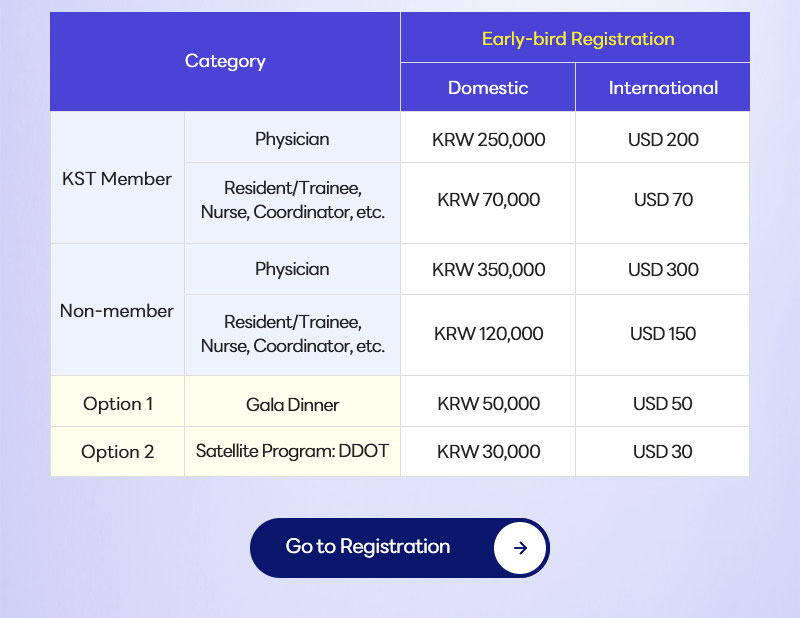Select the KST Member row label
The height and width of the screenshot is (618, 800).
click(x=117, y=179)
